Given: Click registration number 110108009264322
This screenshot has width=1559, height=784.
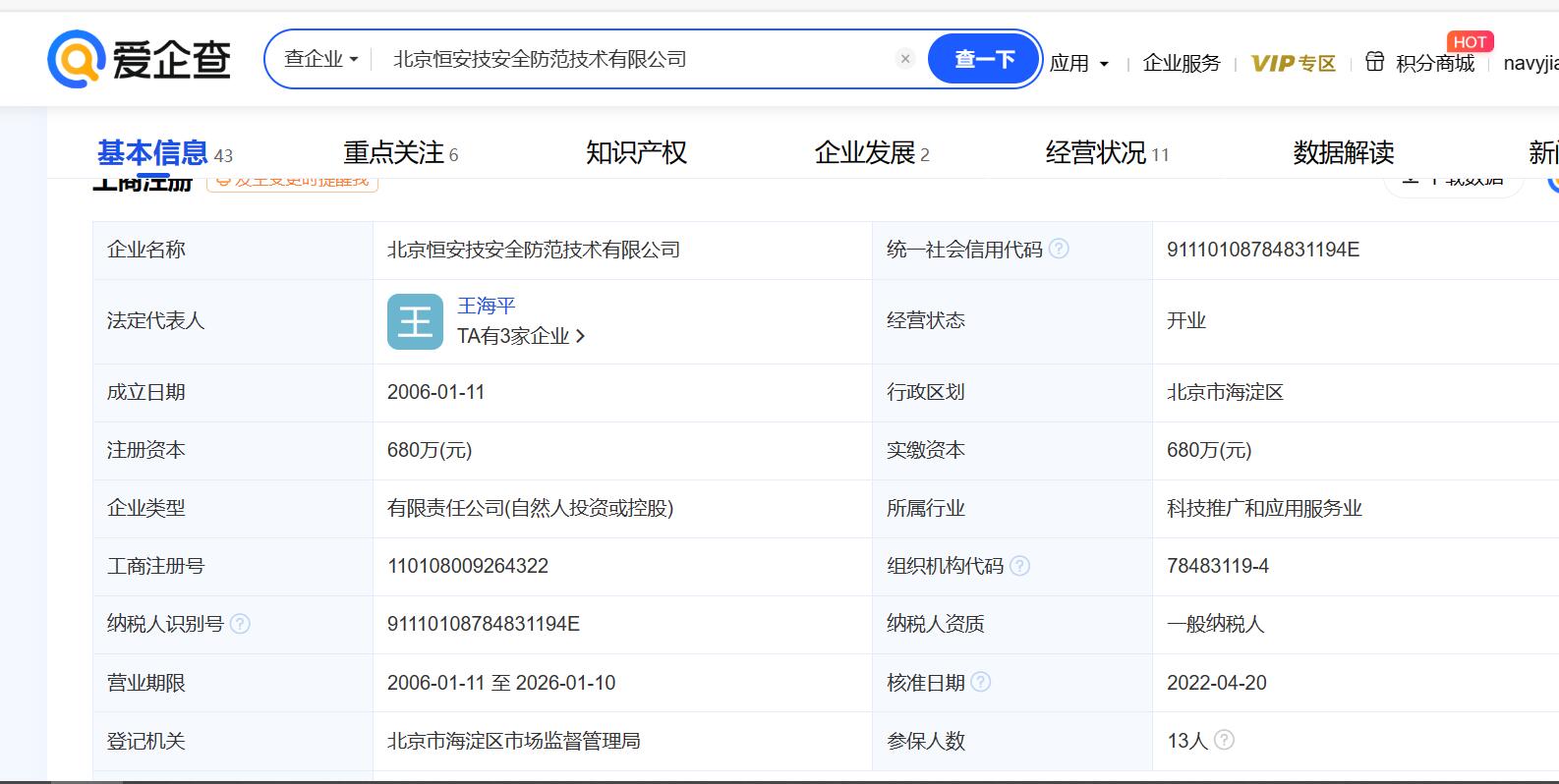Looking at the screenshot, I should [x=468, y=566].
